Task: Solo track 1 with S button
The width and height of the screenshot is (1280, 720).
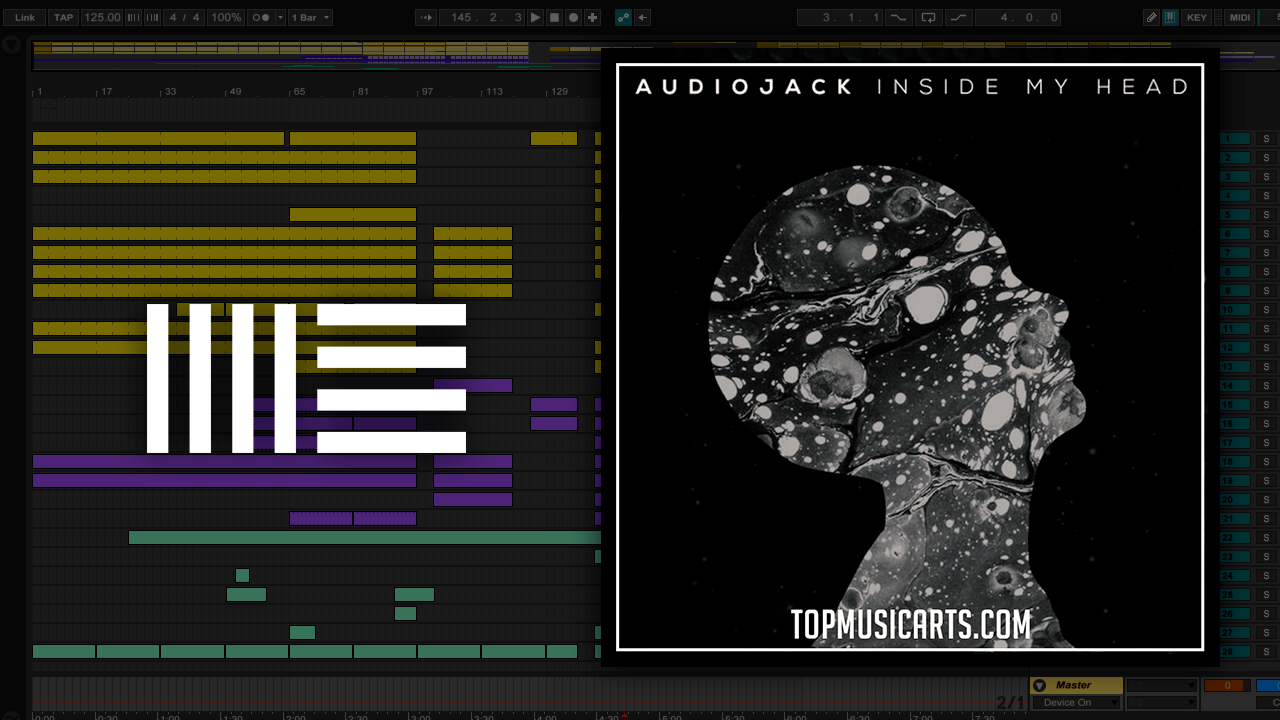Action: point(1265,139)
